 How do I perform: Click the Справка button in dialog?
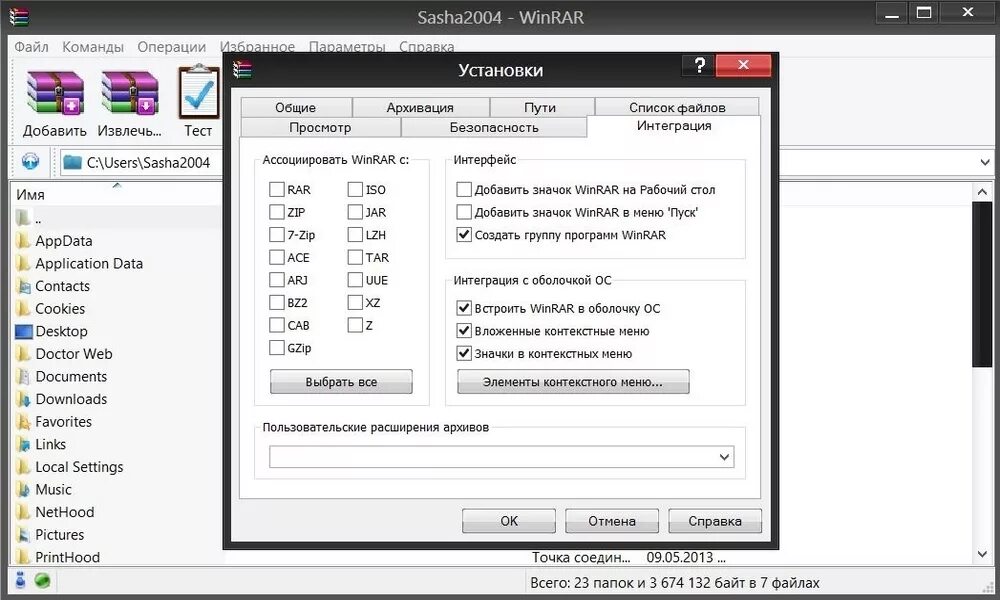click(715, 521)
